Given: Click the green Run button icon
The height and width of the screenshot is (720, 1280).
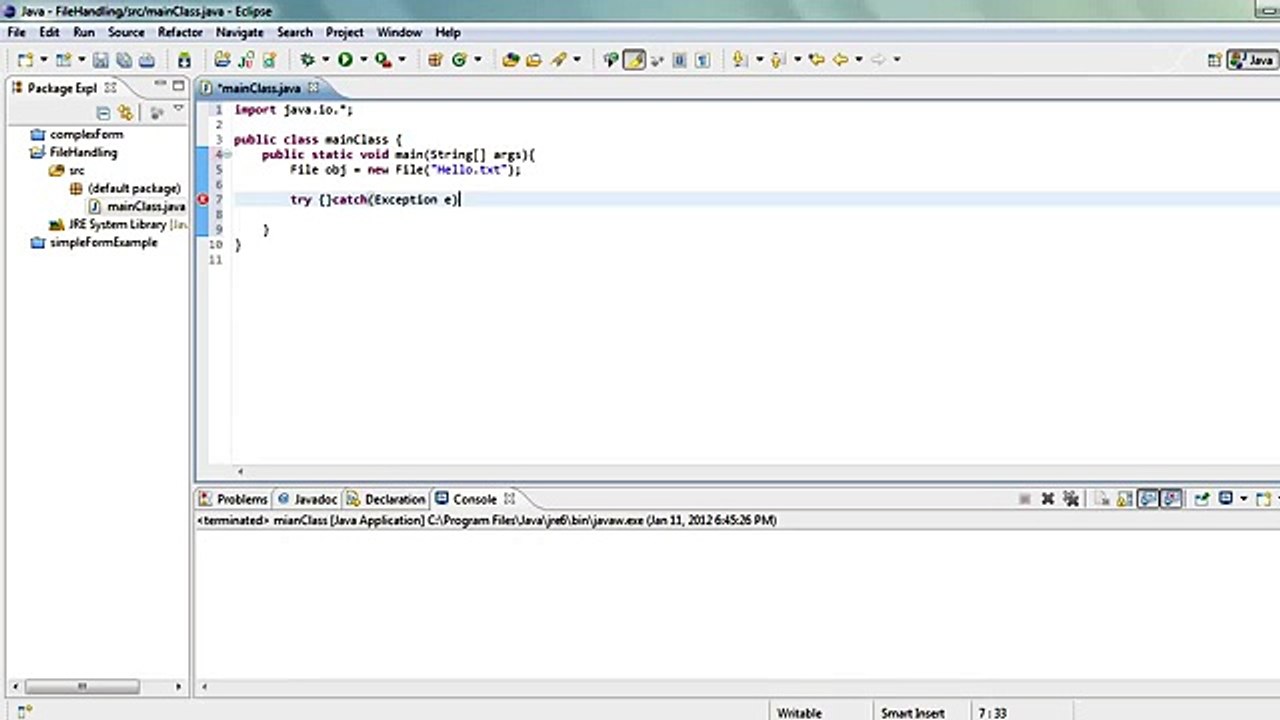Looking at the screenshot, I should (345, 60).
